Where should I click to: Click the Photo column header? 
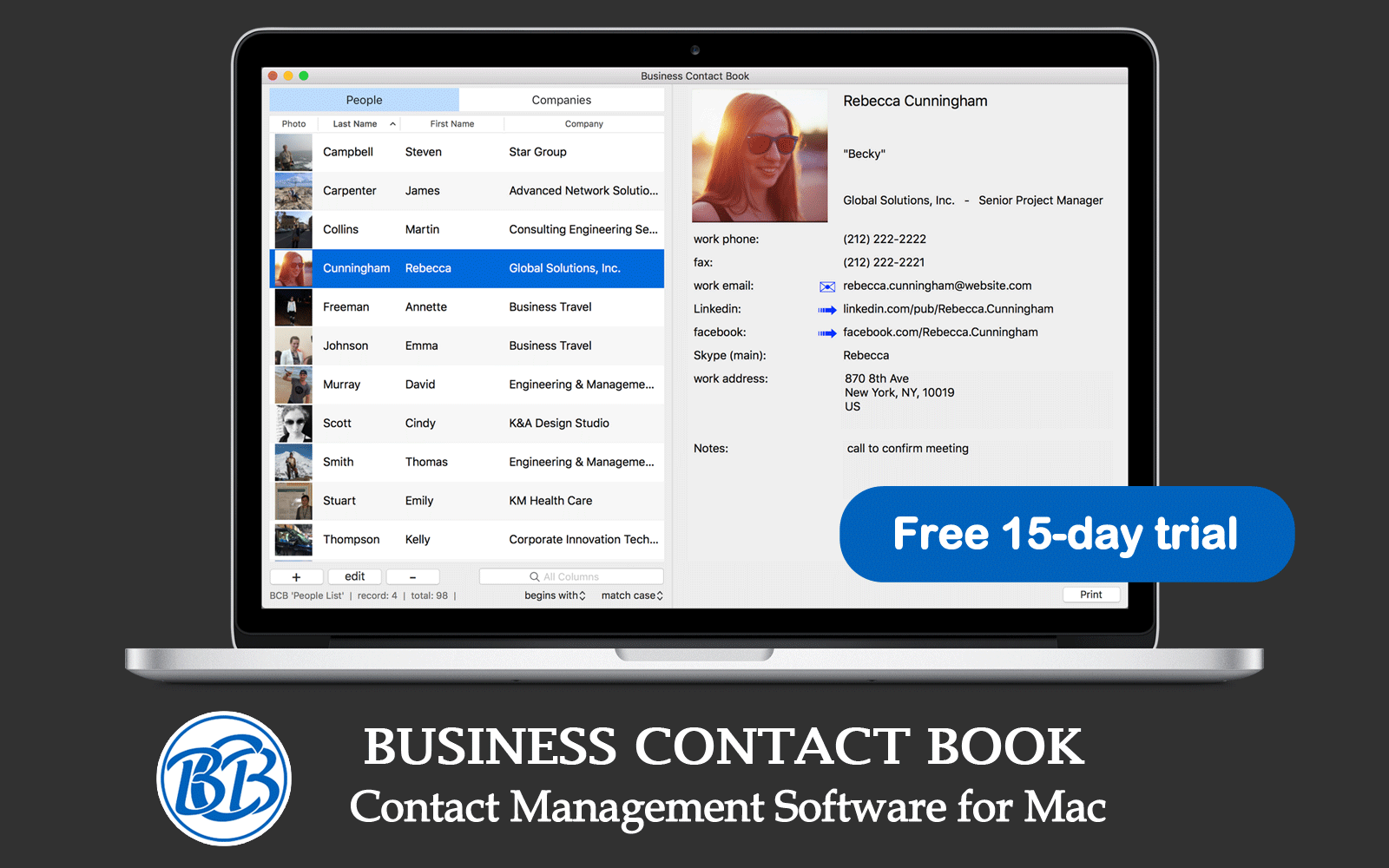pos(293,124)
